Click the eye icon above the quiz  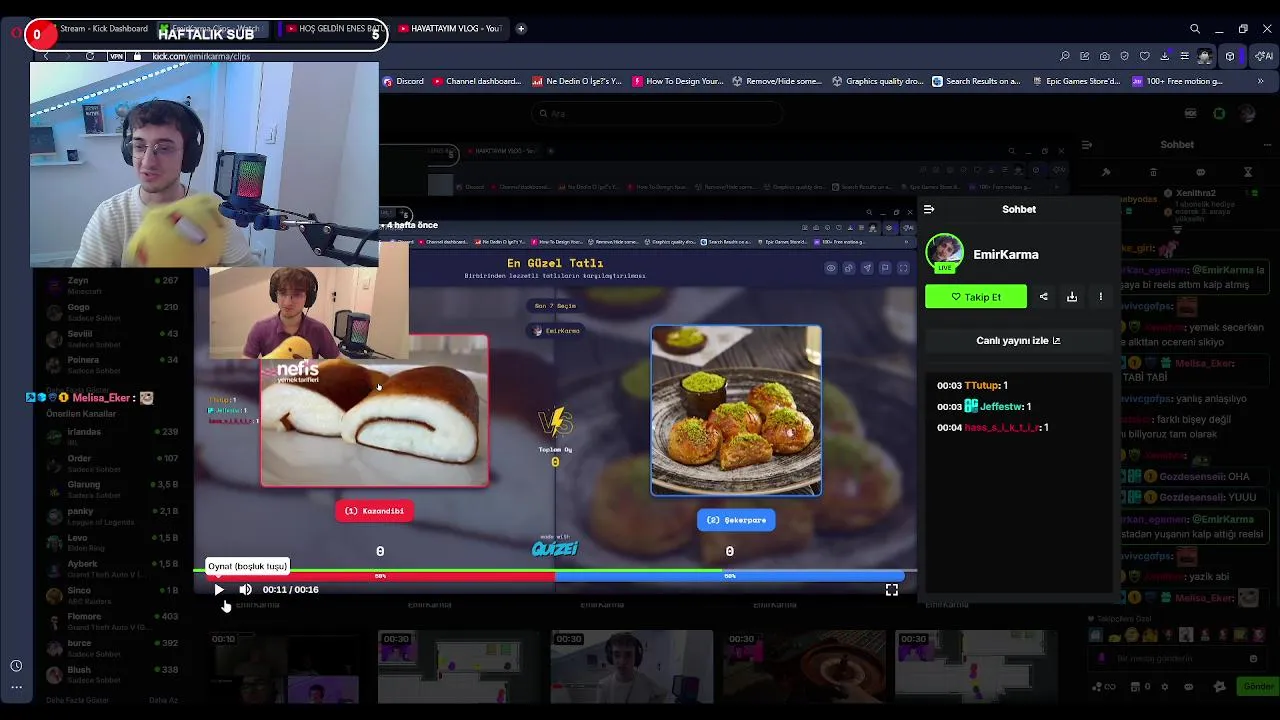click(x=831, y=268)
